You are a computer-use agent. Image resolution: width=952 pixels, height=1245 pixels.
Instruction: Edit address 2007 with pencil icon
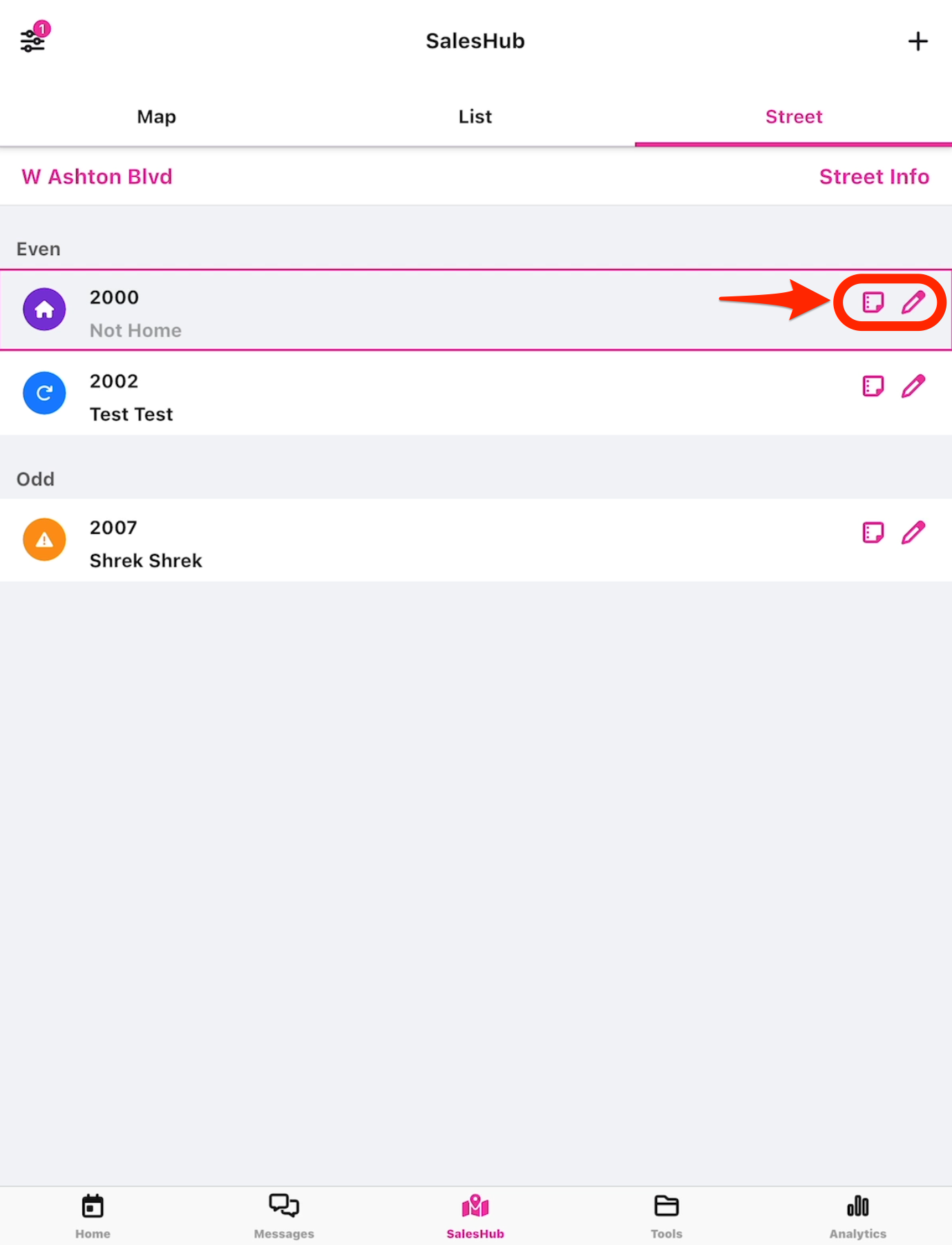tap(913, 533)
